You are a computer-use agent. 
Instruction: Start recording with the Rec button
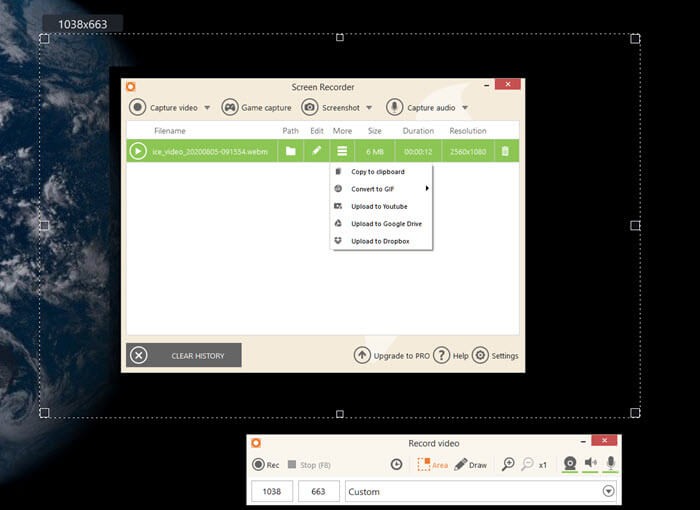266,464
